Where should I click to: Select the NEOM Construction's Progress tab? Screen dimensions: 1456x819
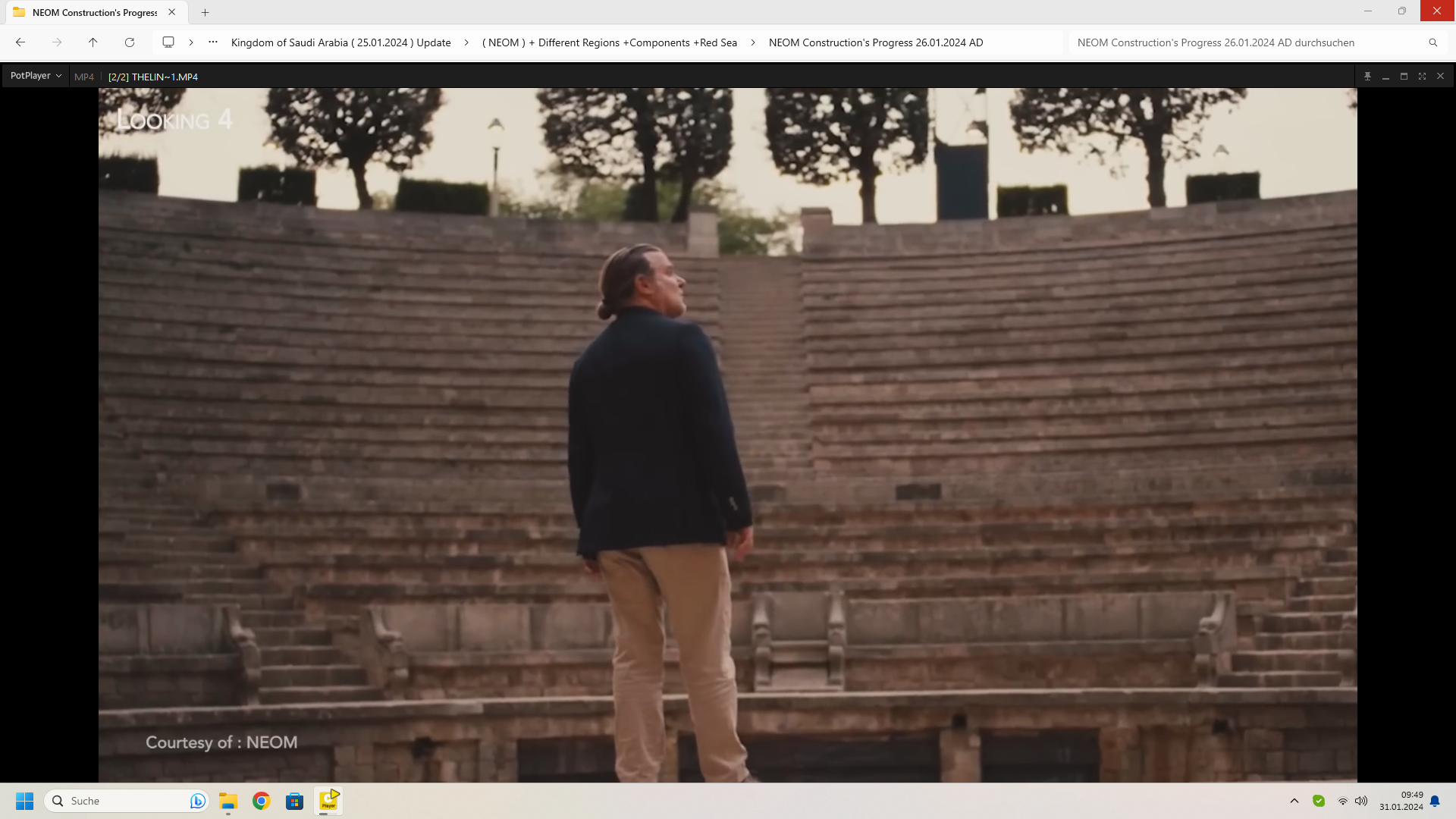[95, 13]
